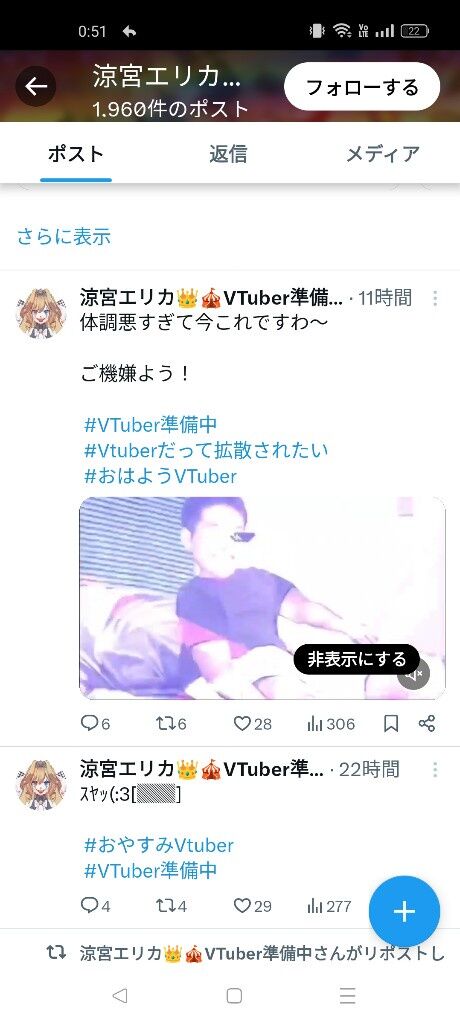Open hashtag #おはようVTuber

coord(160,475)
